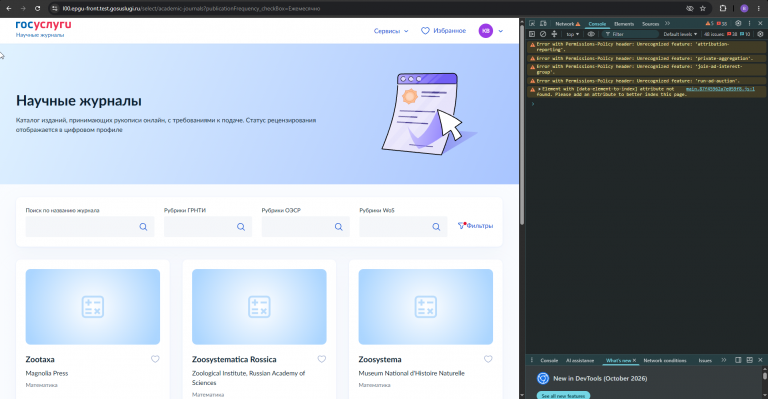Viewport: 768px width, 399px height.
Task: Favorite Zoosystematica Rossica with heart icon
Action: tap(322, 359)
